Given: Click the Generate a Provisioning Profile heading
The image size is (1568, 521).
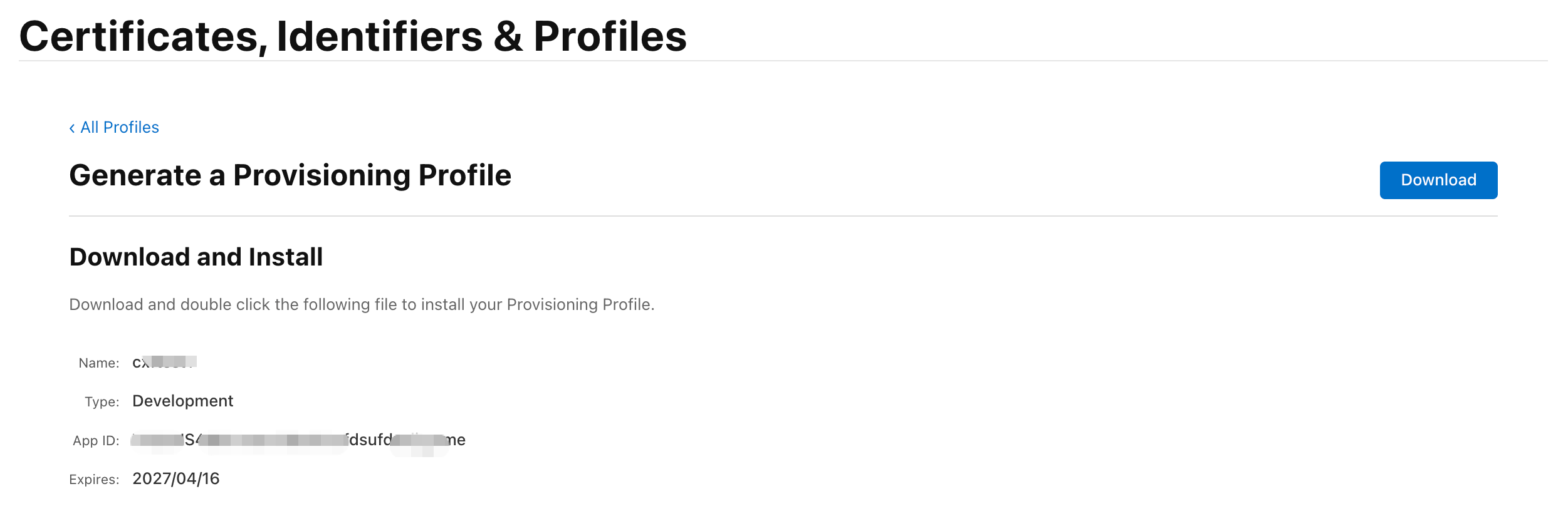Looking at the screenshot, I should [x=290, y=175].
